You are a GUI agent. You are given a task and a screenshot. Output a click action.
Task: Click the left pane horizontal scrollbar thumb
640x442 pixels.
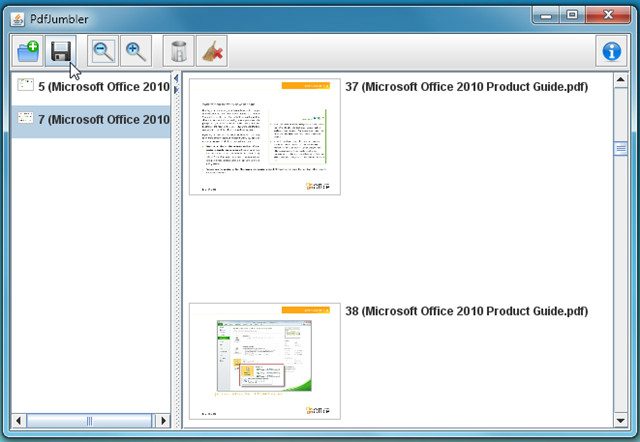point(90,420)
